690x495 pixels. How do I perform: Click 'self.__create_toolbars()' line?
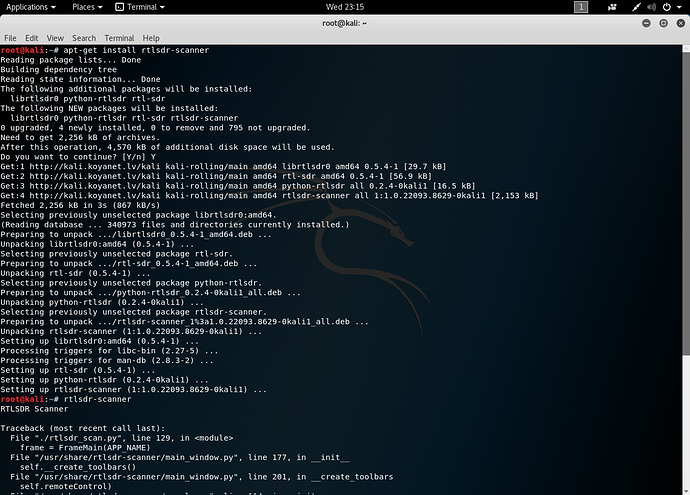[x=78, y=467]
